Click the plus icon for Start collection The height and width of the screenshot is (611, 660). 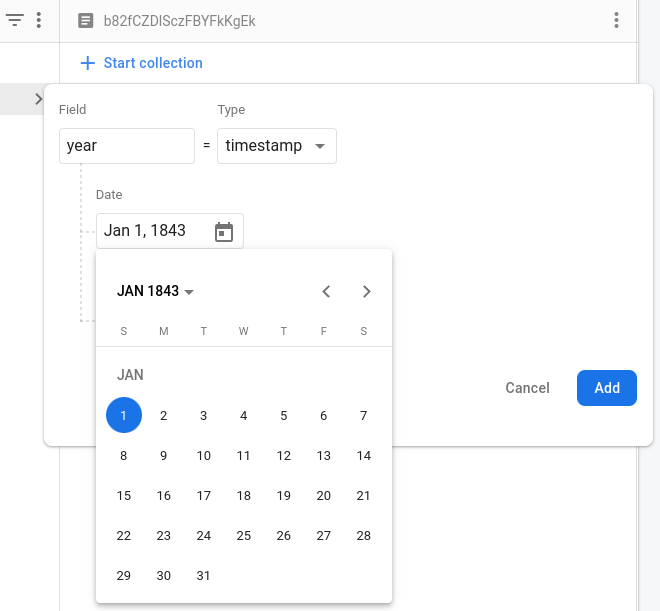[x=88, y=63]
